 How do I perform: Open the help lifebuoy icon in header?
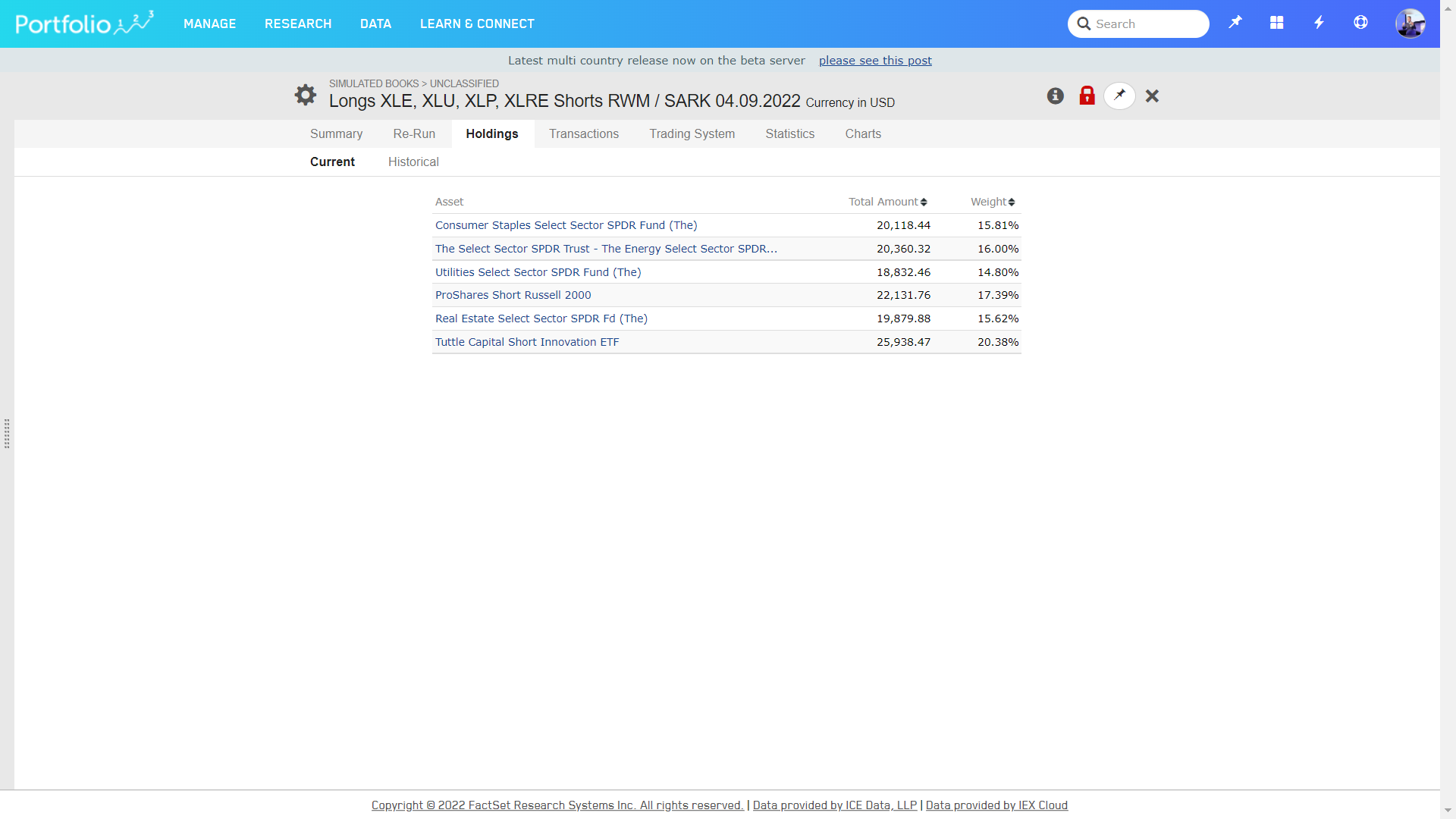[x=1360, y=23]
